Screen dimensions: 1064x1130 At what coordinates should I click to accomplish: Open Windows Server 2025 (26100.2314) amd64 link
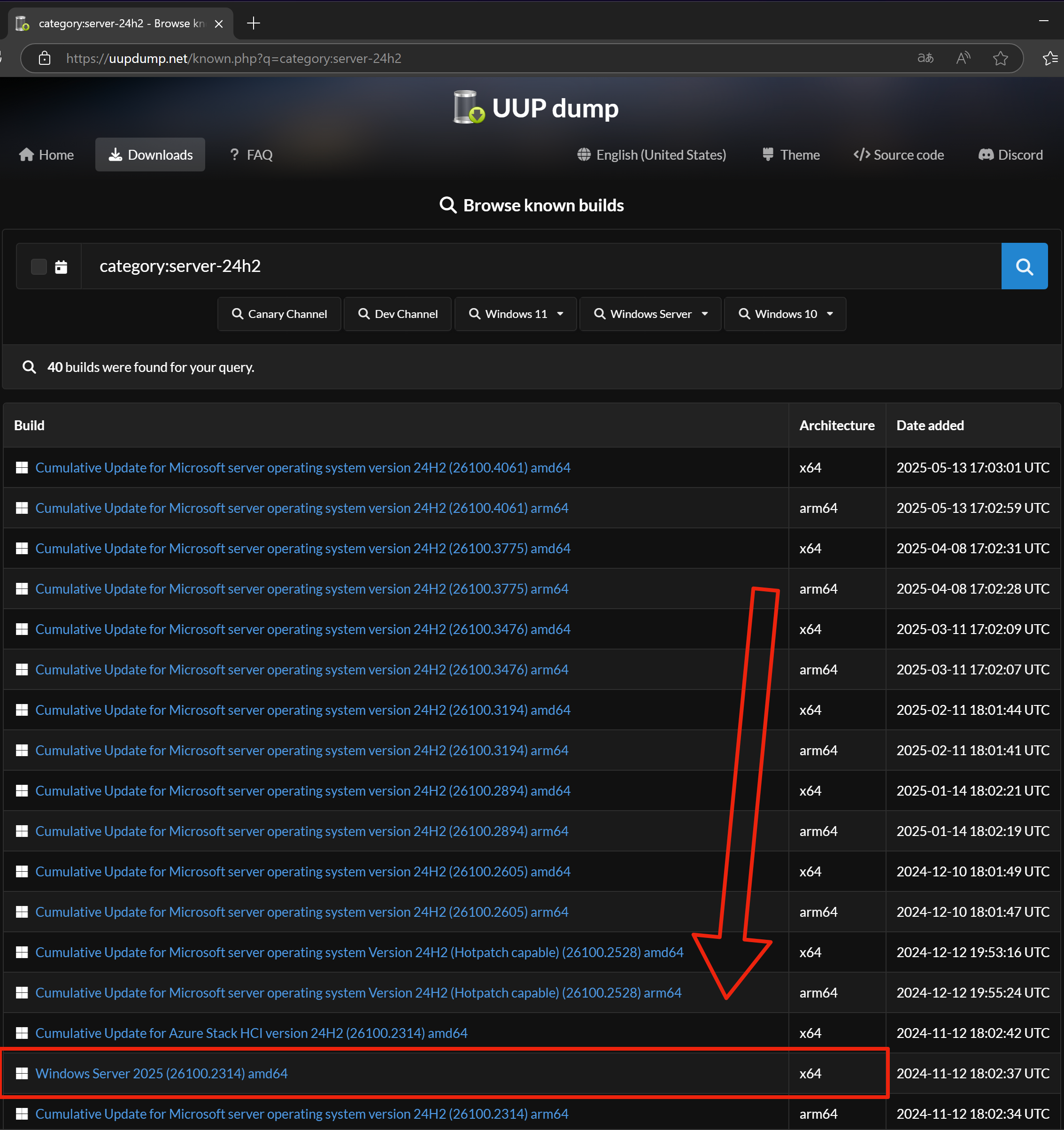tap(162, 1073)
